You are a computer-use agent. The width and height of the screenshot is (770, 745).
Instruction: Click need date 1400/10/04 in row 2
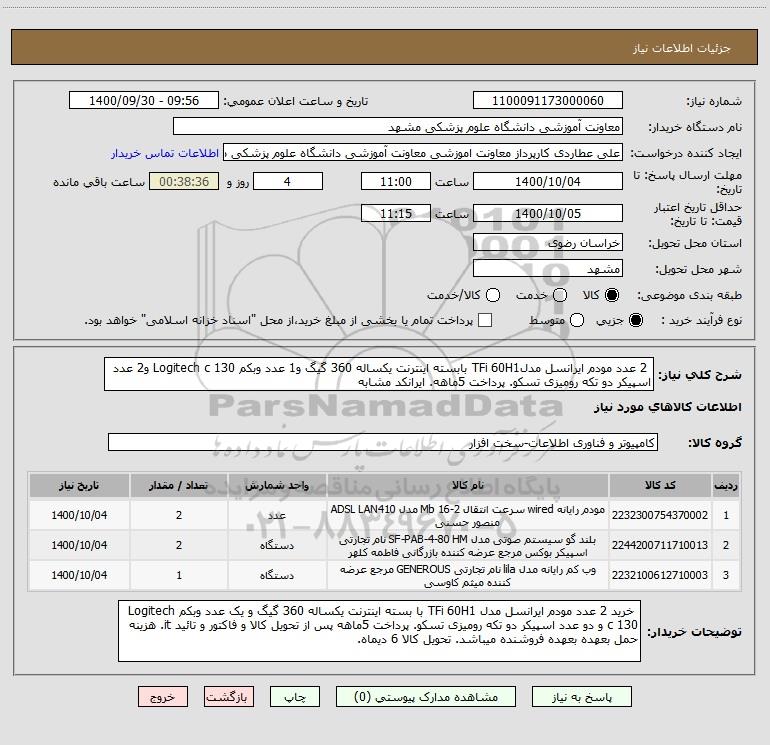coord(79,545)
